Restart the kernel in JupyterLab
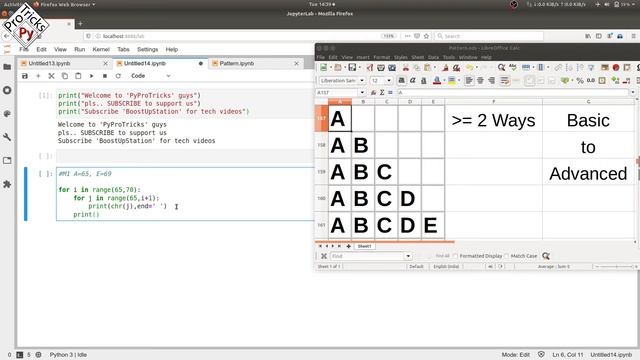Viewport: 640px width, 360px height. tap(118, 76)
